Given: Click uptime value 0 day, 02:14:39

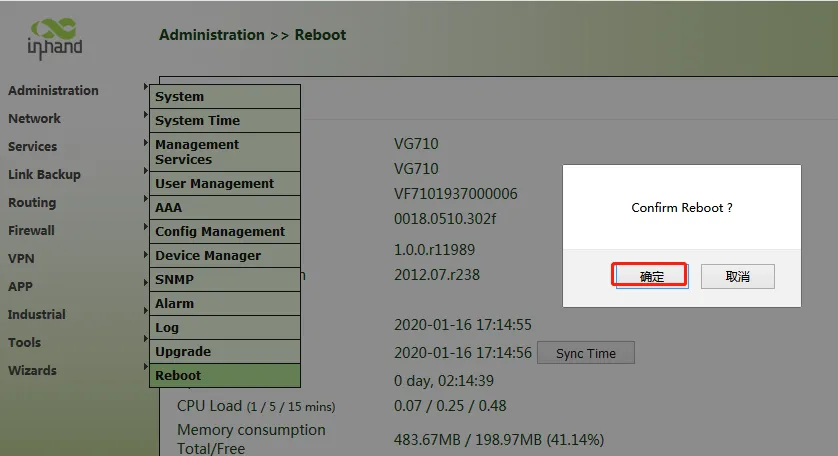Looking at the screenshot, I should pos(444,381).
